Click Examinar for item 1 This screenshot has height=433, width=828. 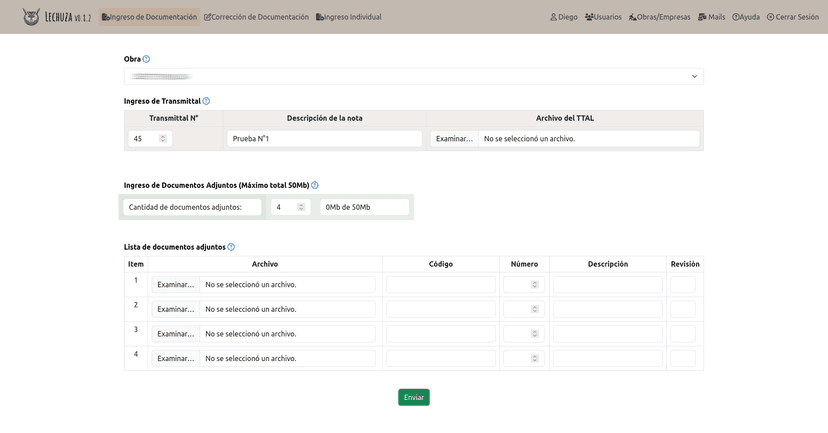[x=175, y=285]
